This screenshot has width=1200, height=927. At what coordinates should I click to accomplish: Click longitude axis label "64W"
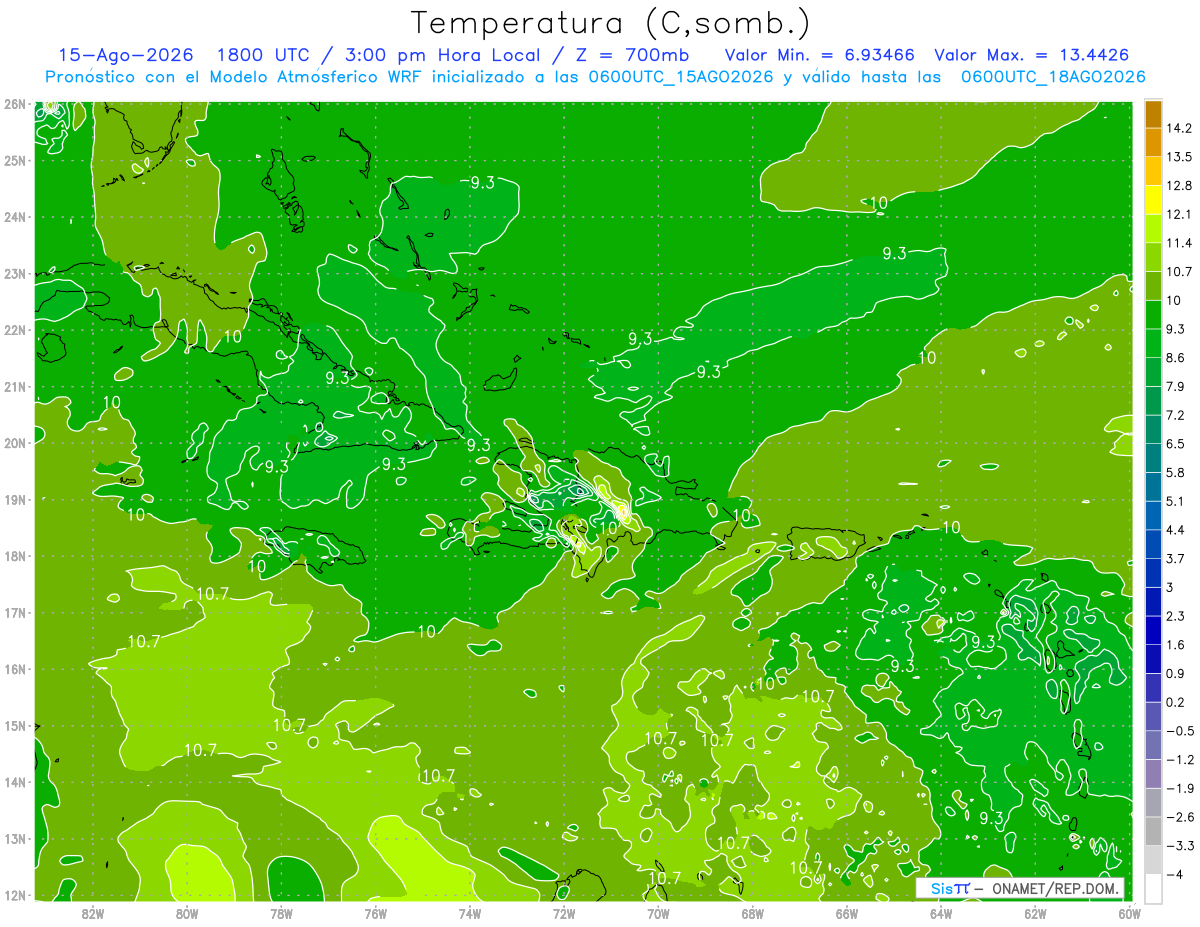pyautogui.click(x=941, y=912)
